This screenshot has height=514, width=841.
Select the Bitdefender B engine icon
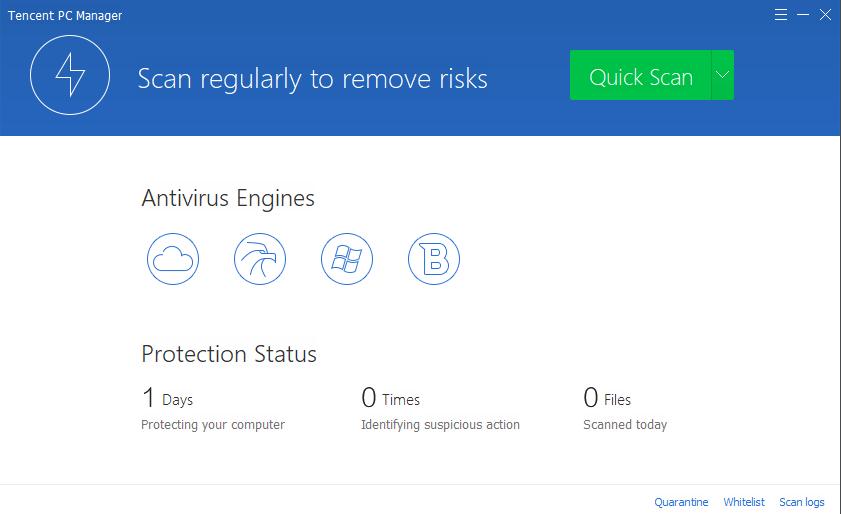pos(433,259)
